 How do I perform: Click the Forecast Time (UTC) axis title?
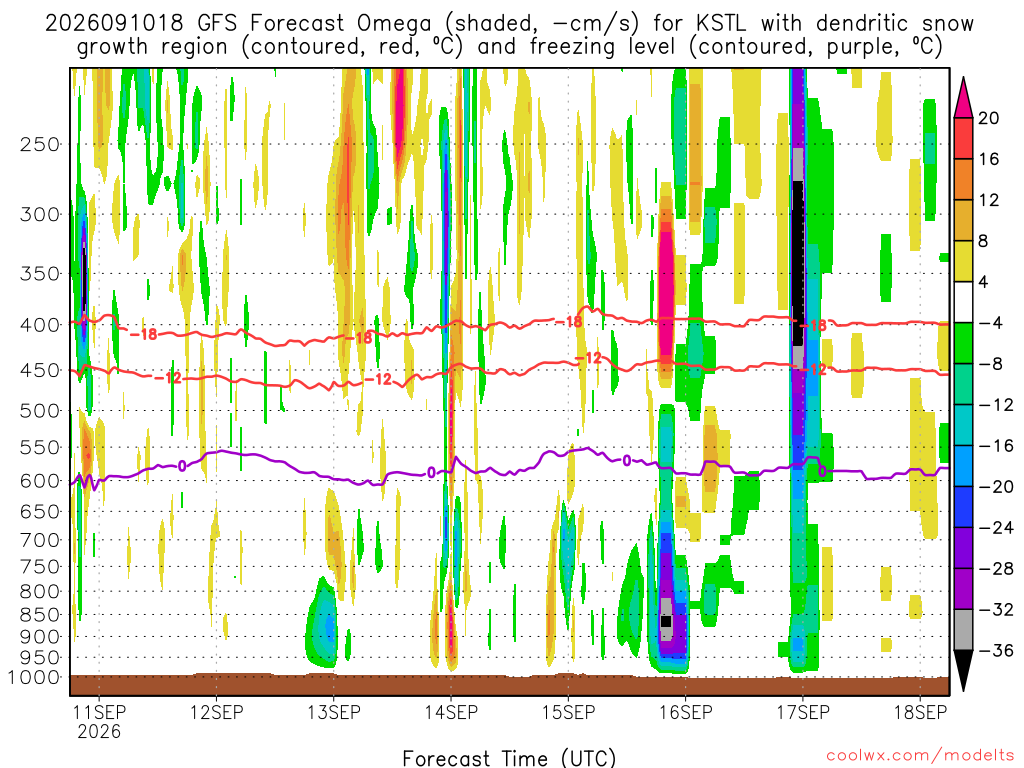[x=509, y=758]
